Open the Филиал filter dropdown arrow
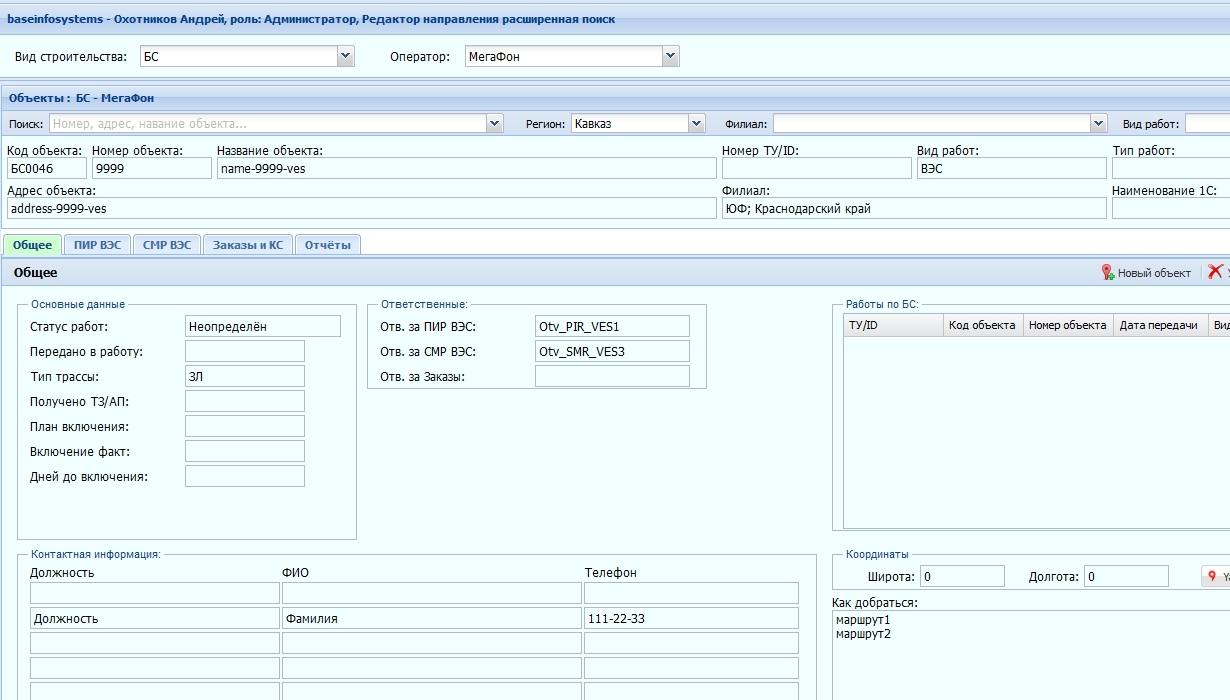1230x700 pixels. [1099, 124]
